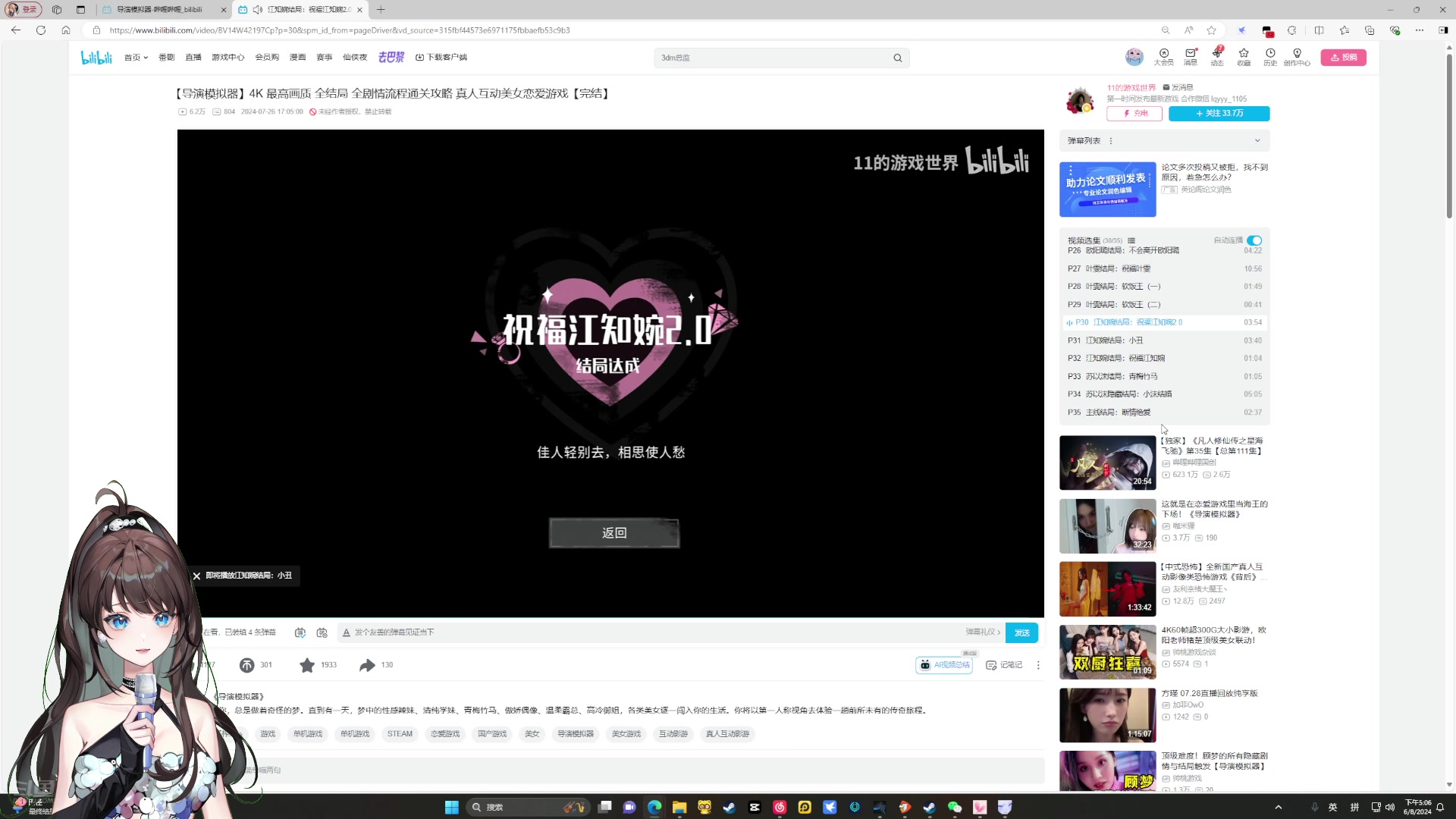Open the 收藏 favorites icon in header
1456x819 pixels.
(1244, 57)
